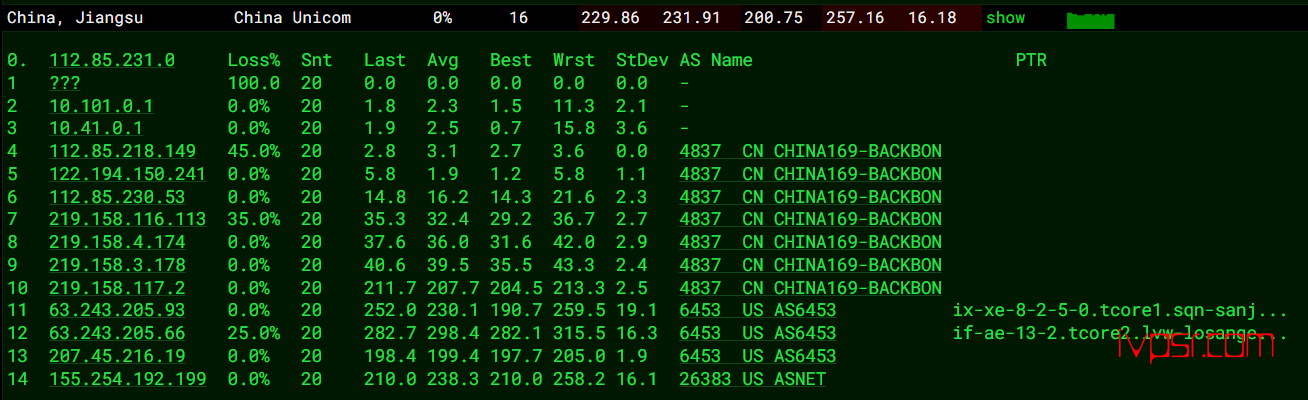Click the 257.16 worst latency value
This screenshot has width=1308, height=400.
pyautogui.click(x=856, y=18)
